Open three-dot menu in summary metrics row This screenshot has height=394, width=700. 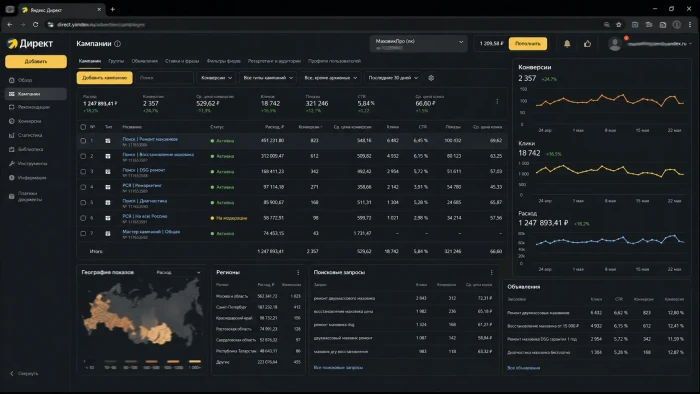[497, 101]
